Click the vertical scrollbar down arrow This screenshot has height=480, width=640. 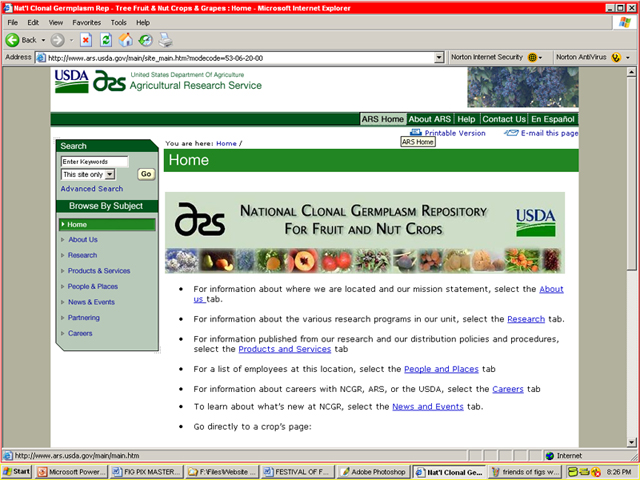pos(631,442)
